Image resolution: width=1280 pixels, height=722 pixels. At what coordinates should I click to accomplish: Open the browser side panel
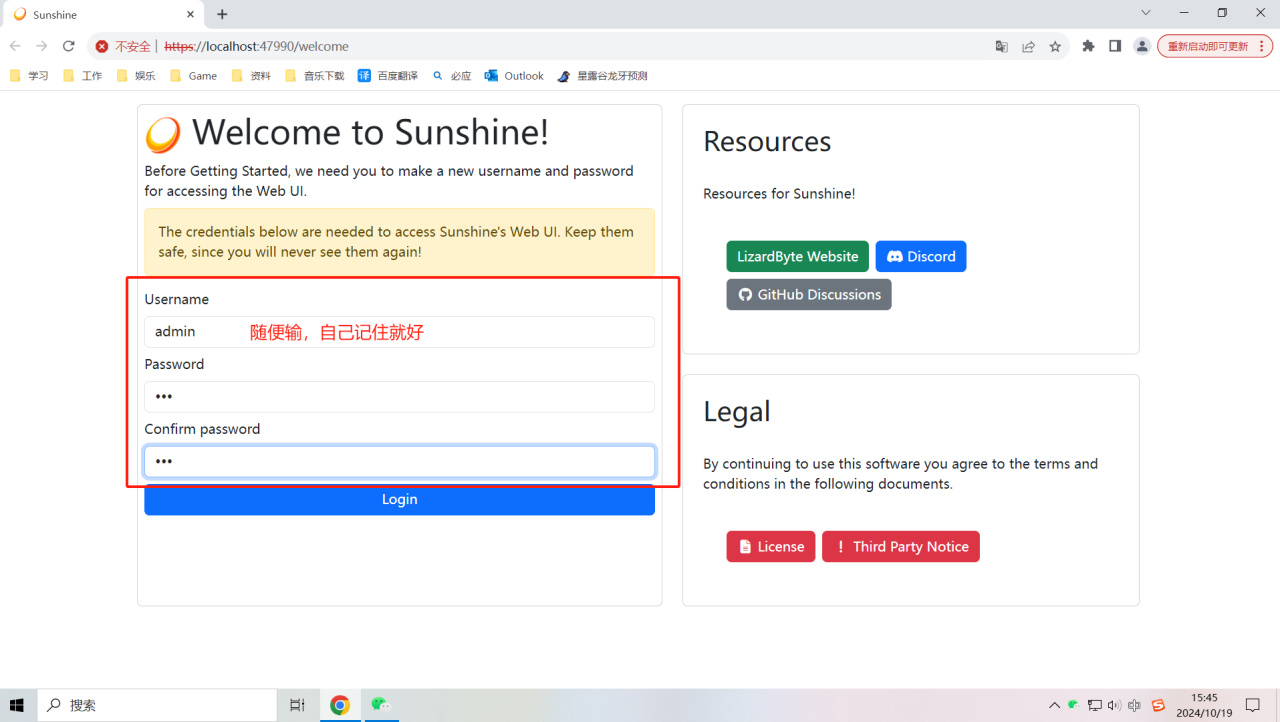click(1115, 46)
